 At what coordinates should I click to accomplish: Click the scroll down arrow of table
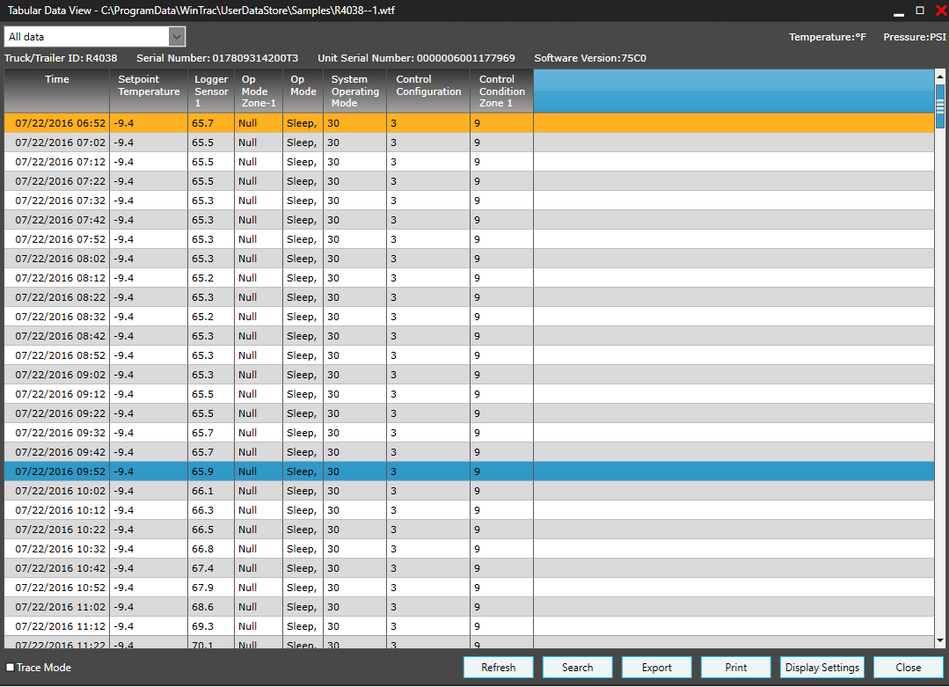coord(940,641)
